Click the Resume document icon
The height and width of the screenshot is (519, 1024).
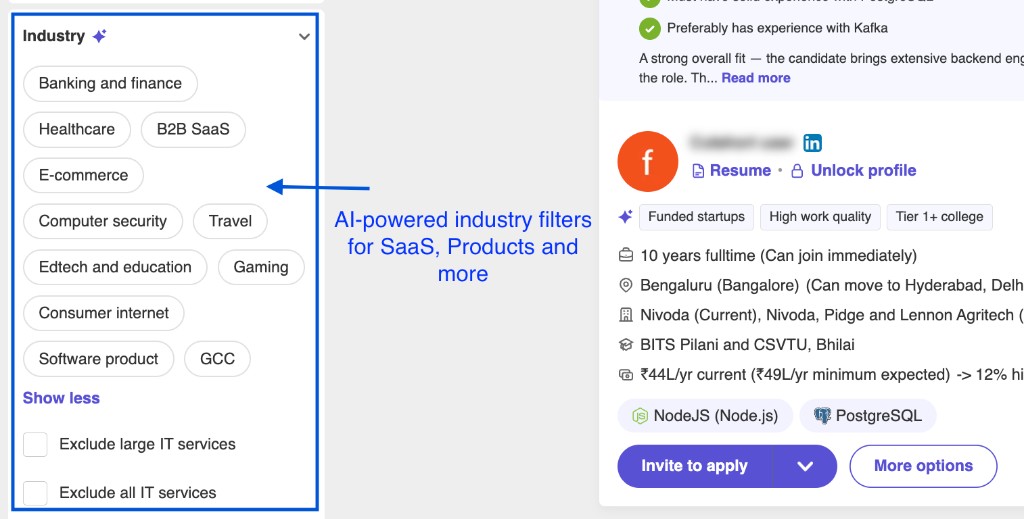pos(698,171)
